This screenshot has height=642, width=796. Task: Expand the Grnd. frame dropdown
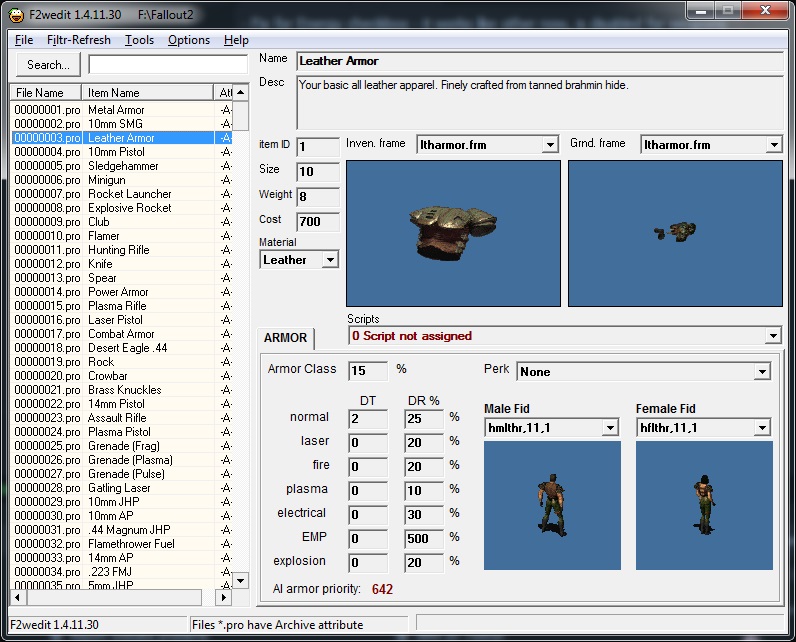[x=774, y=145]
